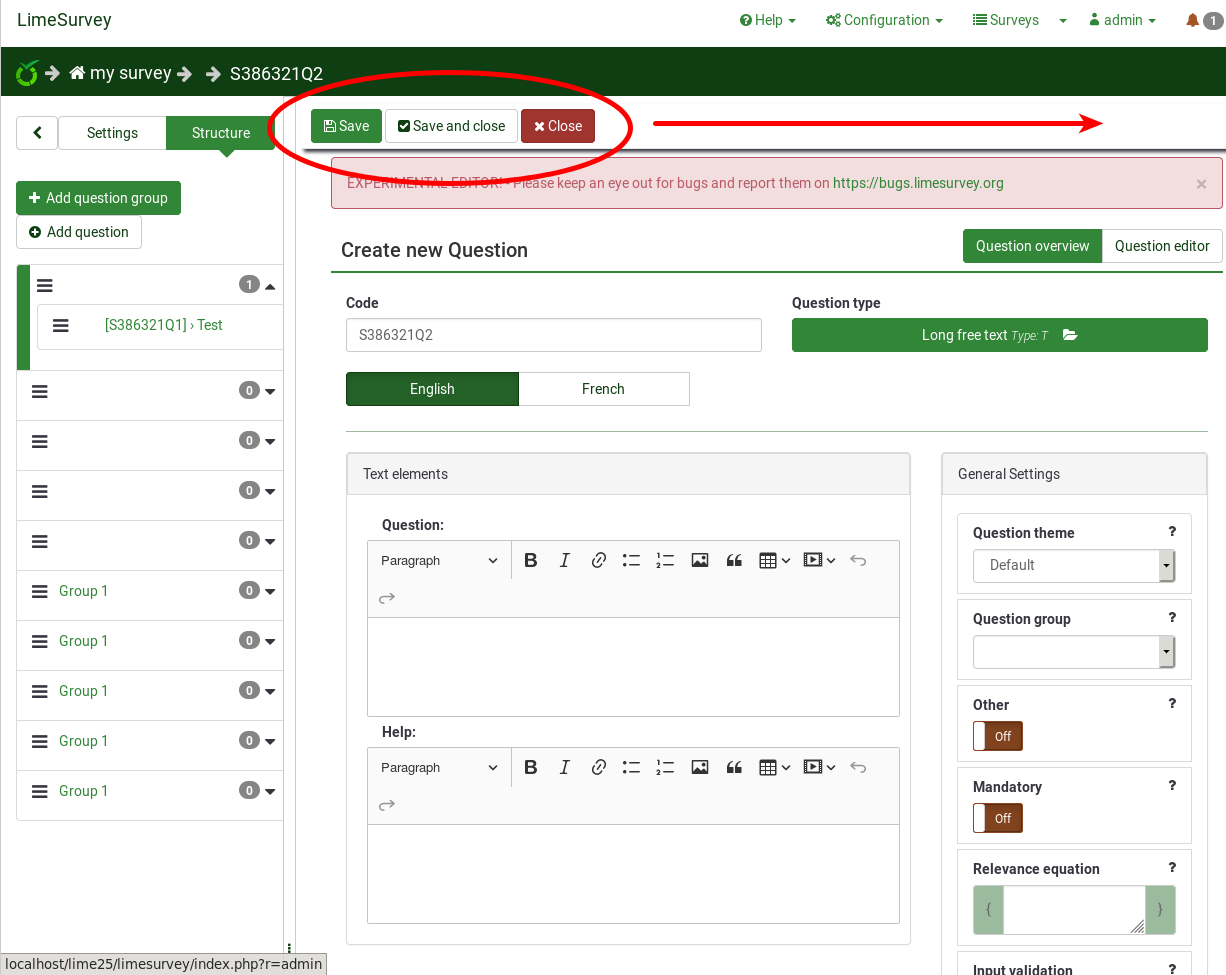Screen dimensions: 1226x975
Task: Click block quote icon in Help editor
Action: (734, 768)
